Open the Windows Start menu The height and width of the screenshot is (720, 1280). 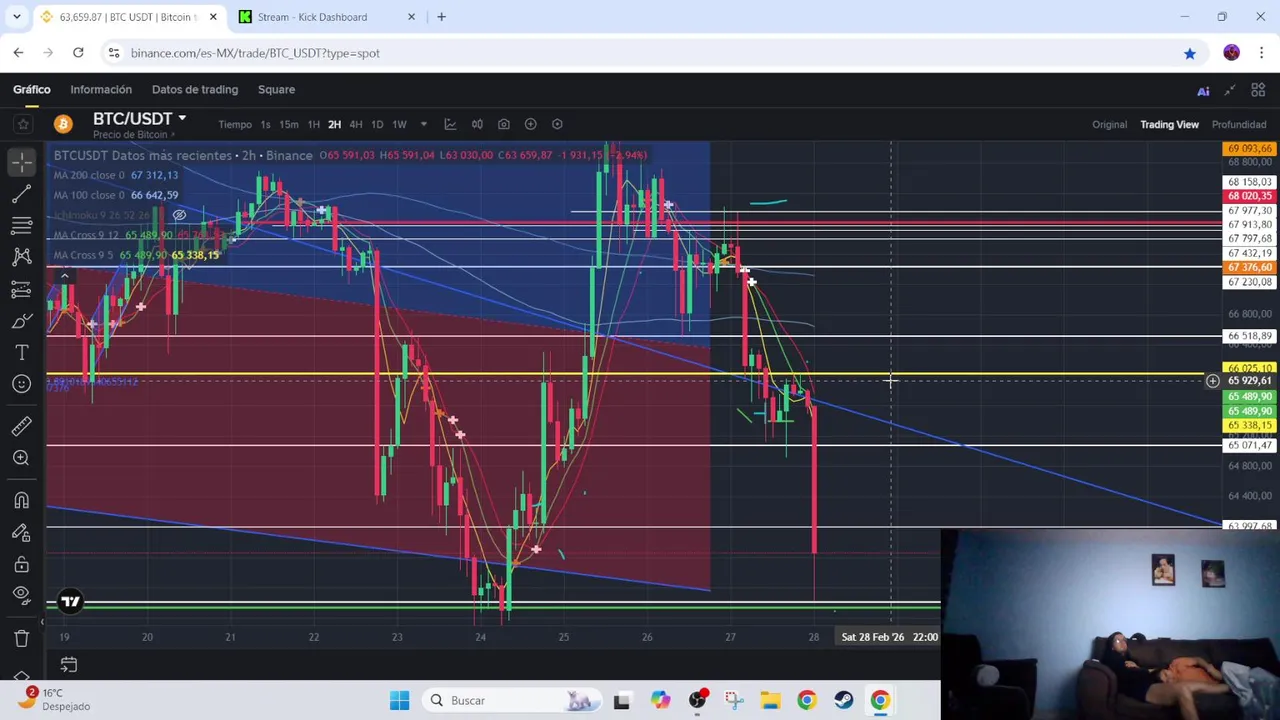pyautogui.click(x=400, y=700)
